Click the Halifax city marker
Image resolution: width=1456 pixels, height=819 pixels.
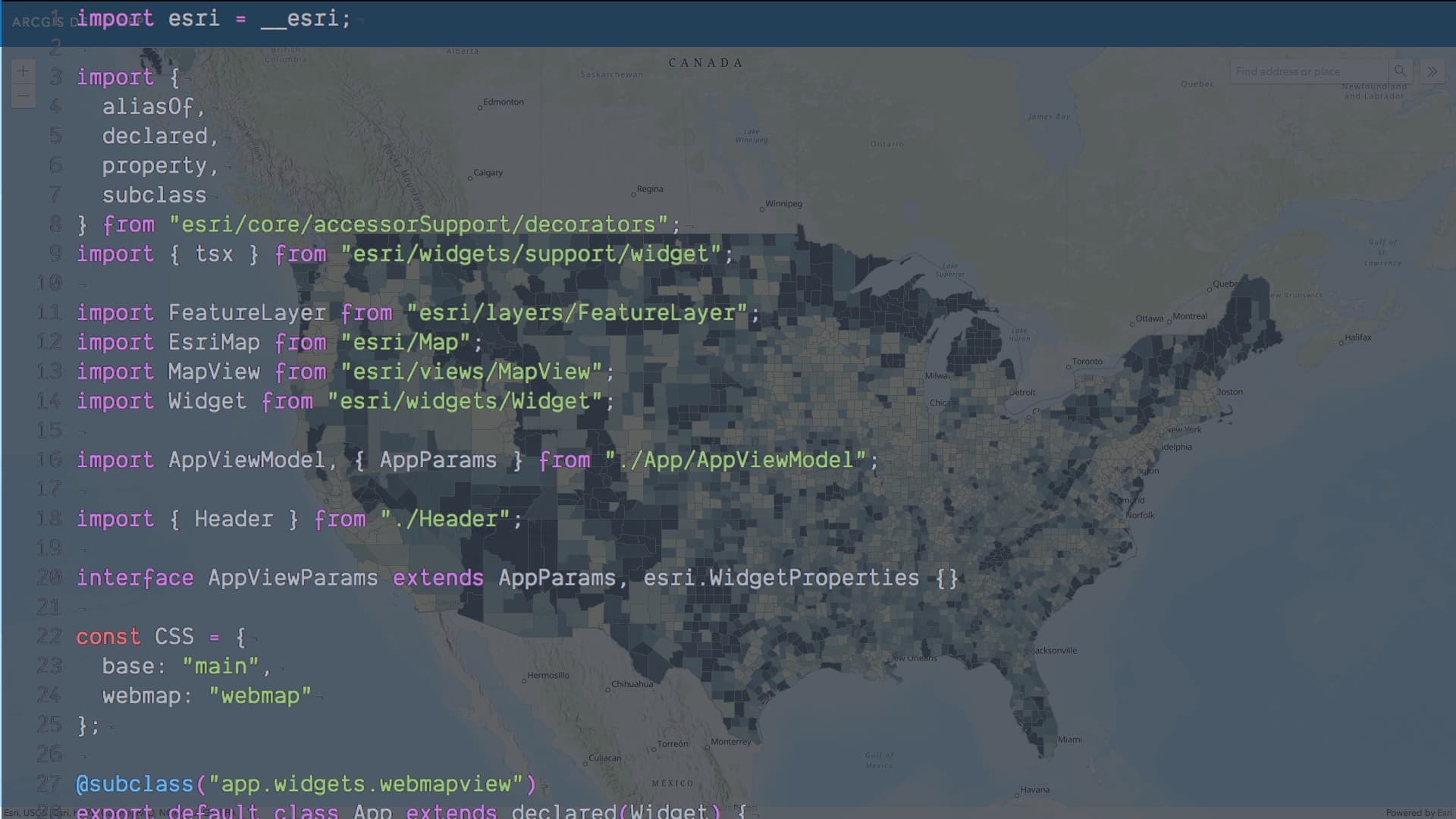[1341, 344]
